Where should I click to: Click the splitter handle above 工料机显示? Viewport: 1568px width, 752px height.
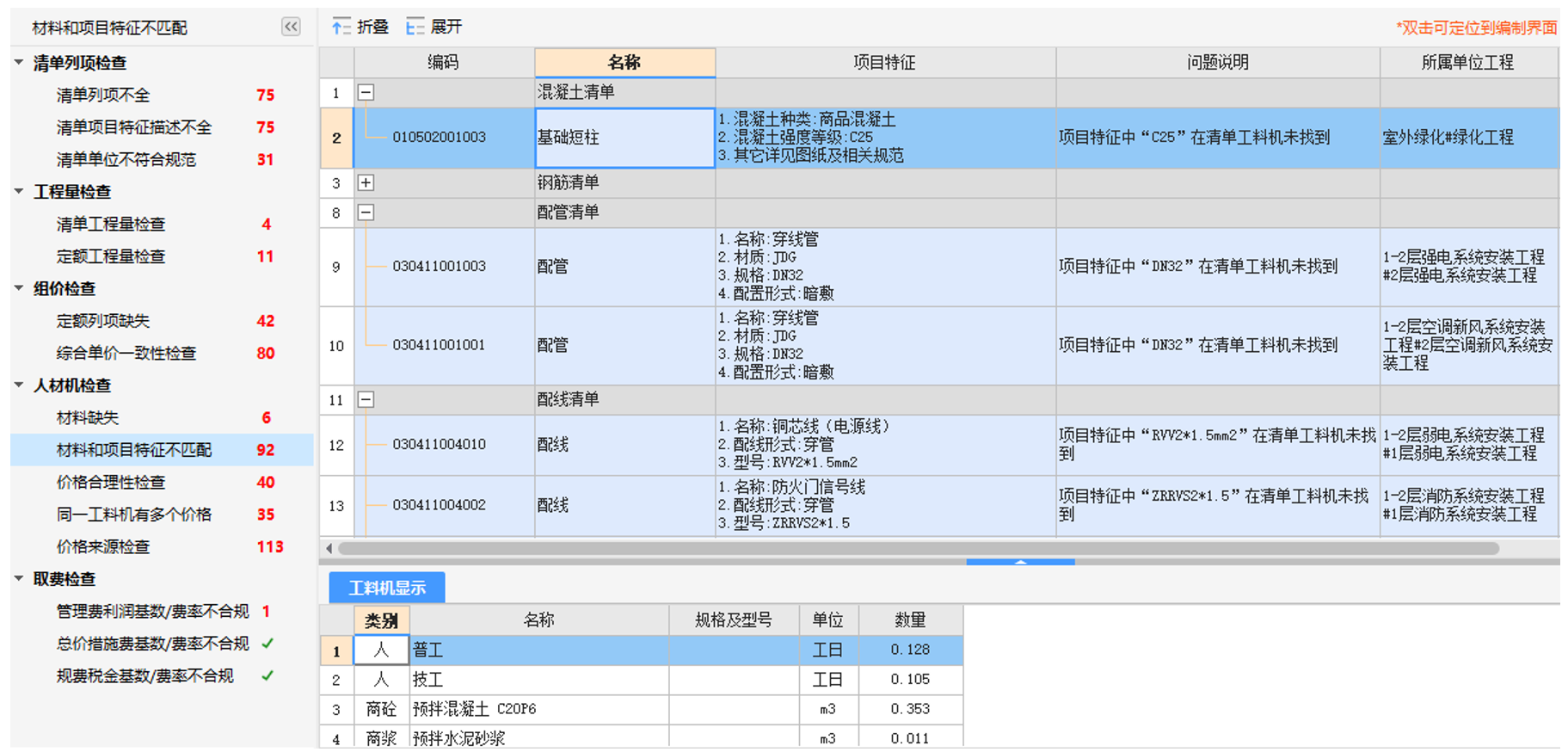pos(1020,562)
